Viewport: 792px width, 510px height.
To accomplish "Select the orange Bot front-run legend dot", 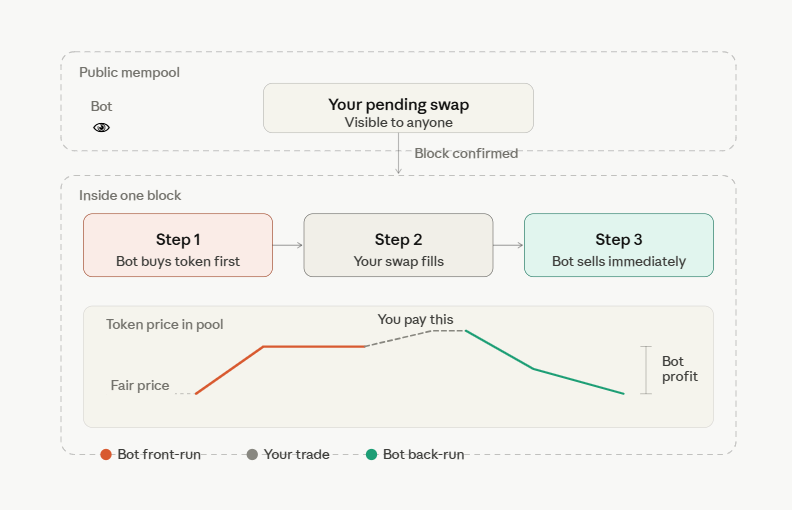I will 106,454.
